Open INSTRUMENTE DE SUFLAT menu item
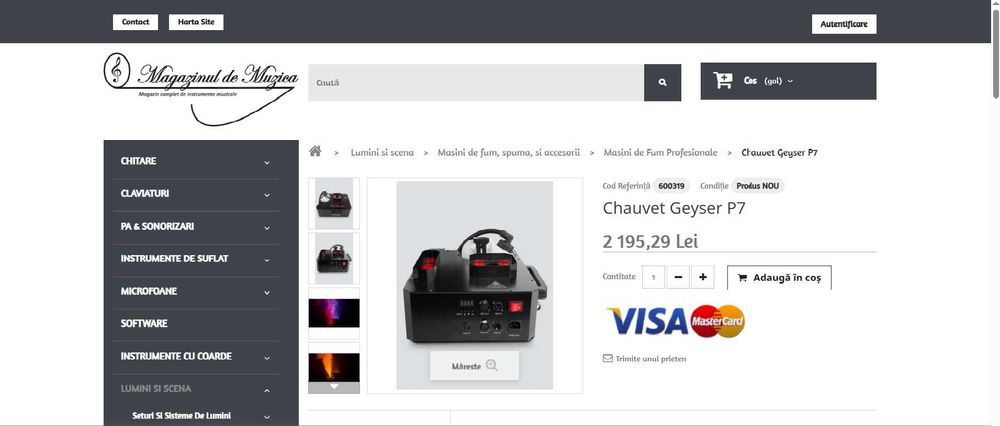The width and height of the screenshot is (1000, 426). point(174,258)
